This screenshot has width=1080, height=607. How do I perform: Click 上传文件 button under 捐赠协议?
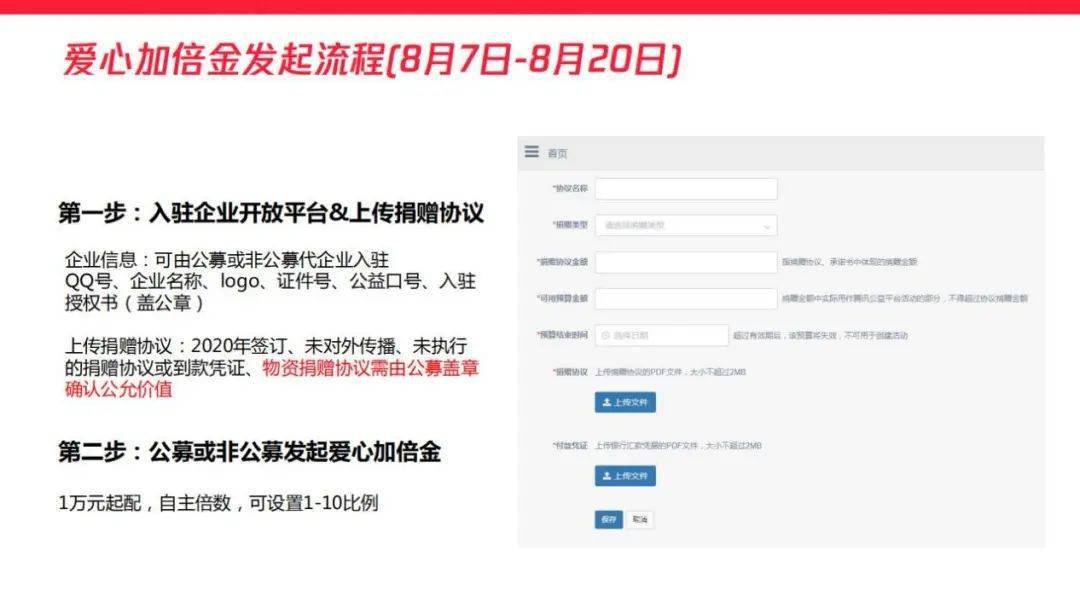(x=625, y=402)
